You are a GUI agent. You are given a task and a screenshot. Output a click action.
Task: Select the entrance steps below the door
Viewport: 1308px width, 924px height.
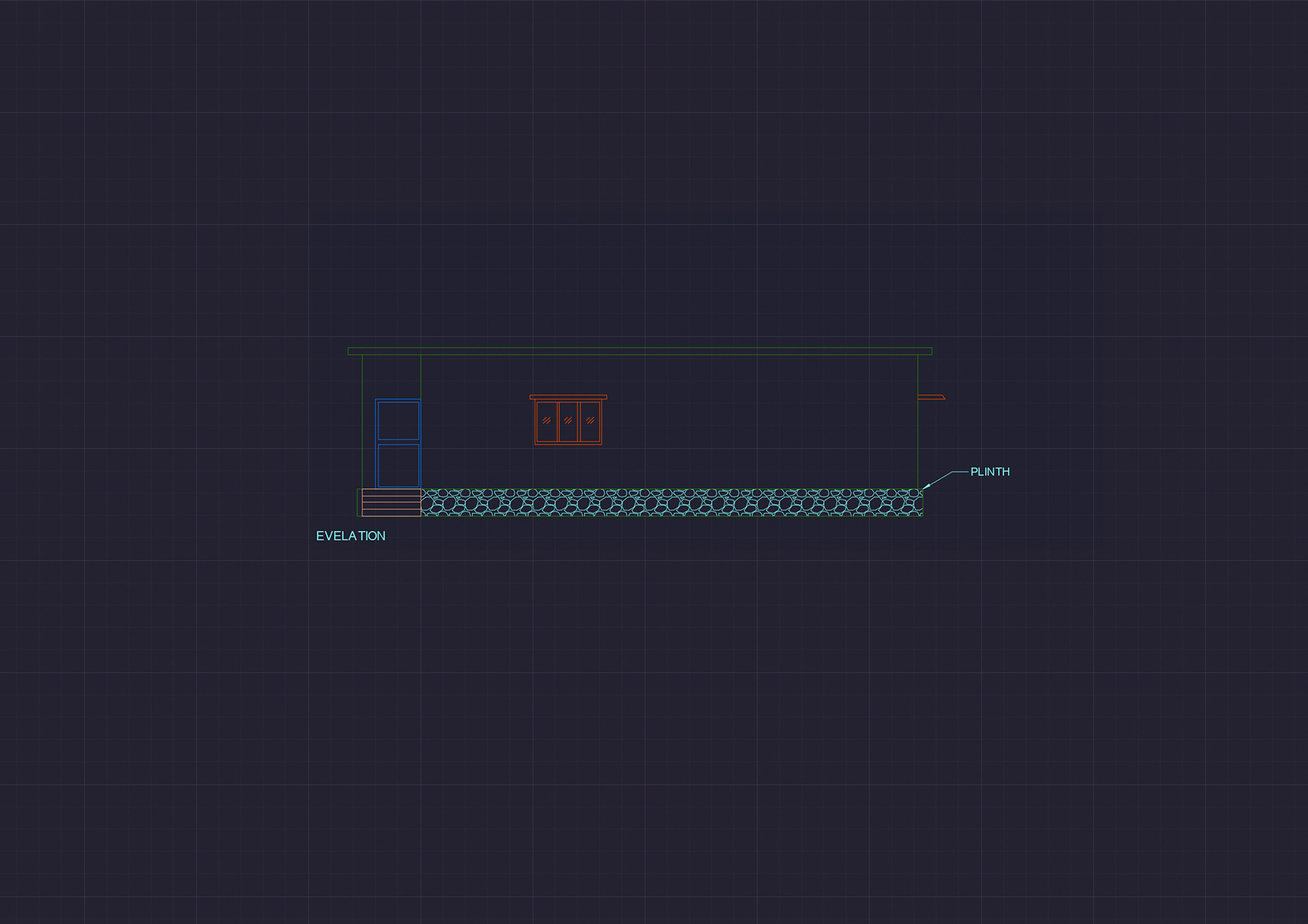(x=391, y=503)
